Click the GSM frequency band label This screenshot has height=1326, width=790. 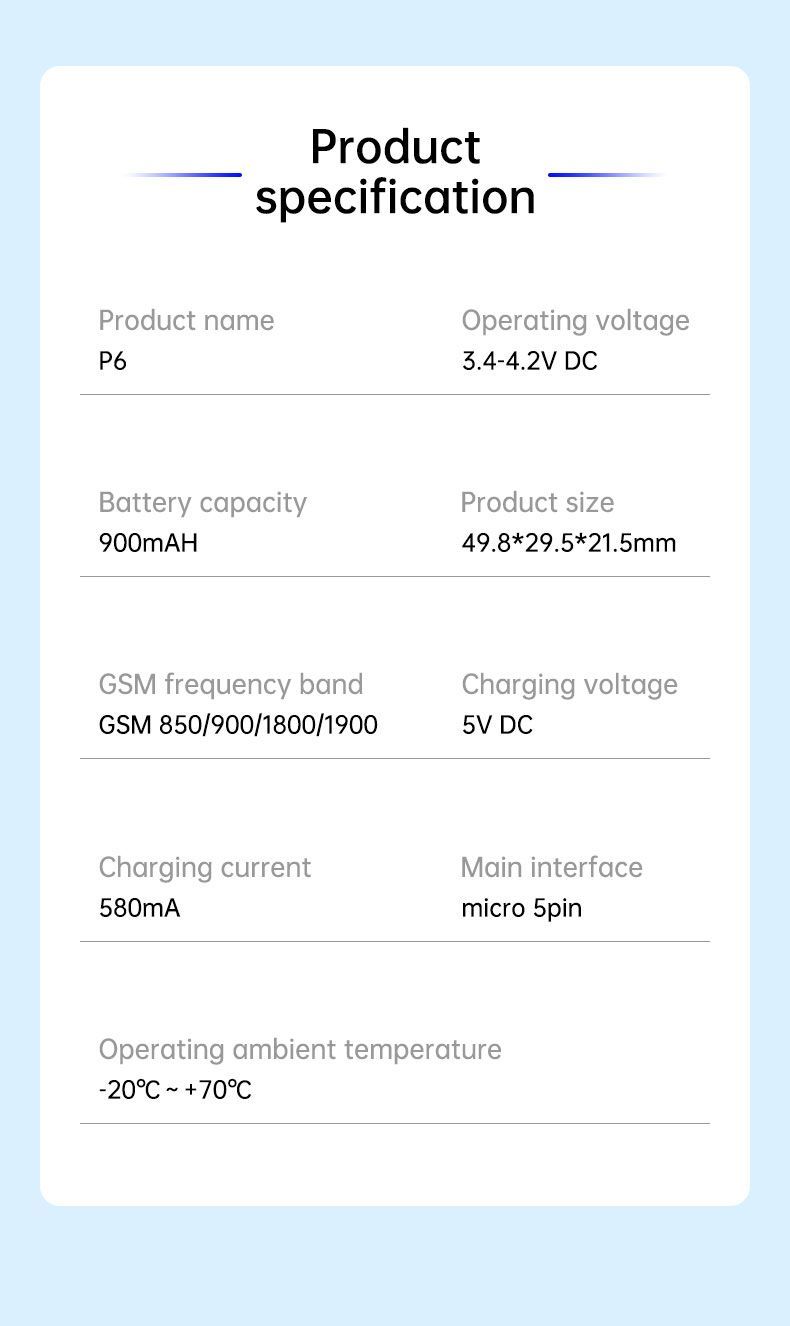tap(230, 684)
